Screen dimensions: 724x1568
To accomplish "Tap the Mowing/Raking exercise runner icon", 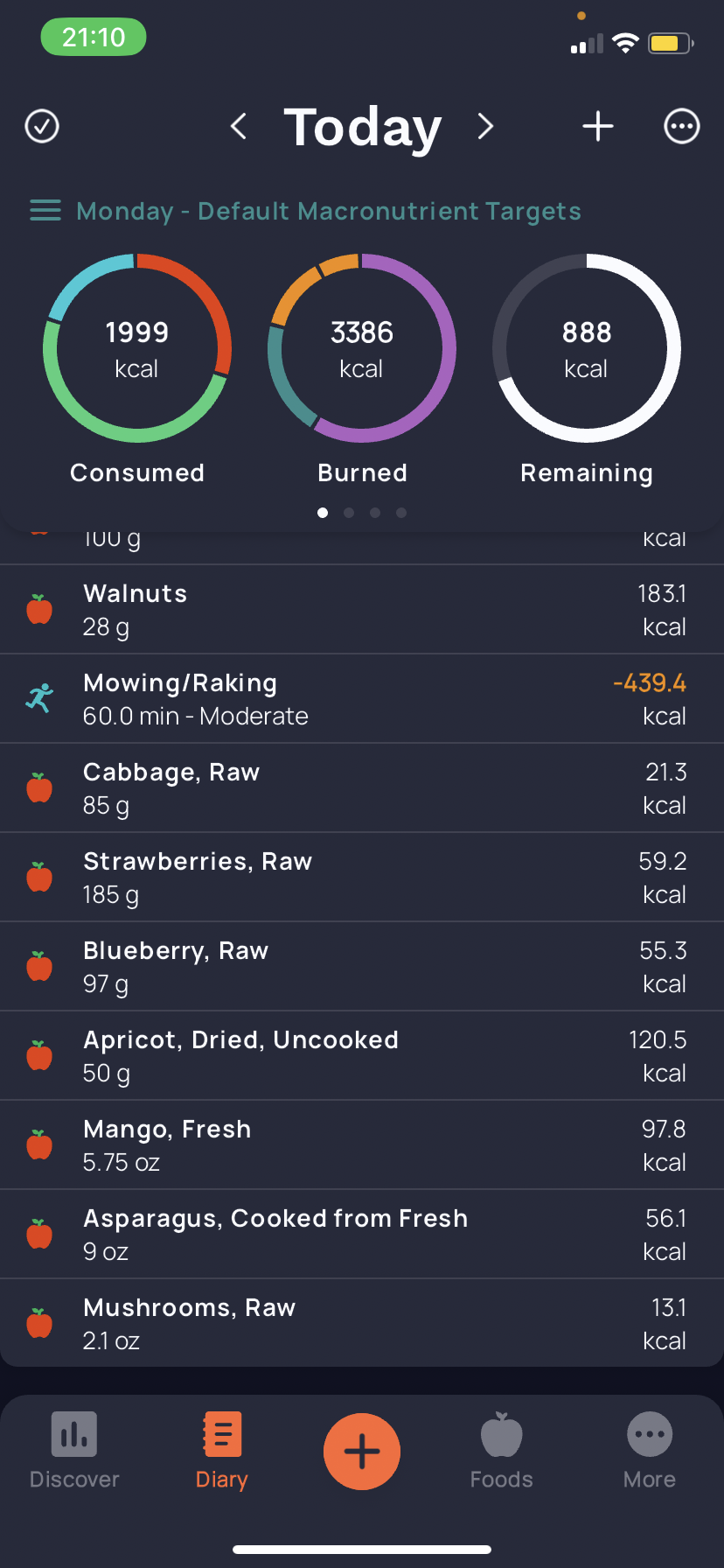I will (x=39, y=698).
